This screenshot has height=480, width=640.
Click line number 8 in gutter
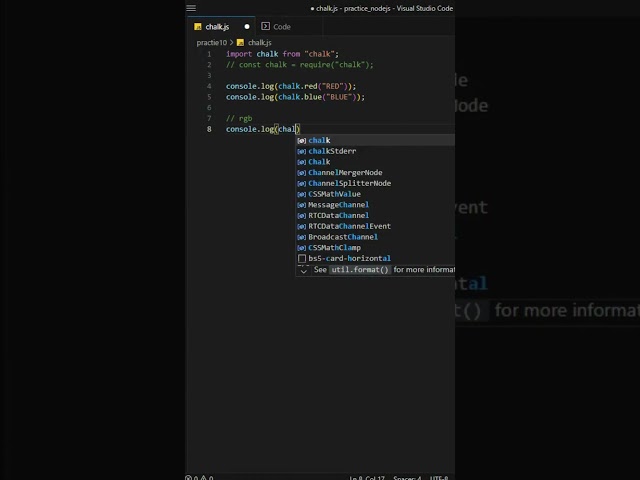tap(209, 129)
